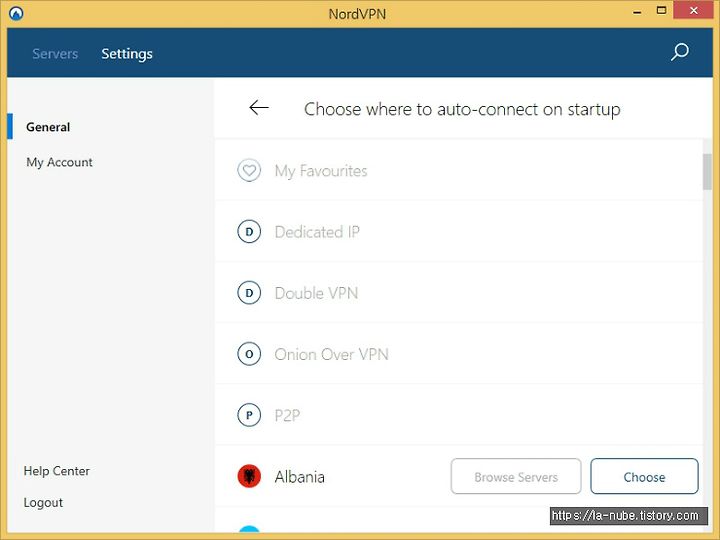Click the Double VPN circle icon
Screen dimensions: 720x540
[x=249, y=292]
